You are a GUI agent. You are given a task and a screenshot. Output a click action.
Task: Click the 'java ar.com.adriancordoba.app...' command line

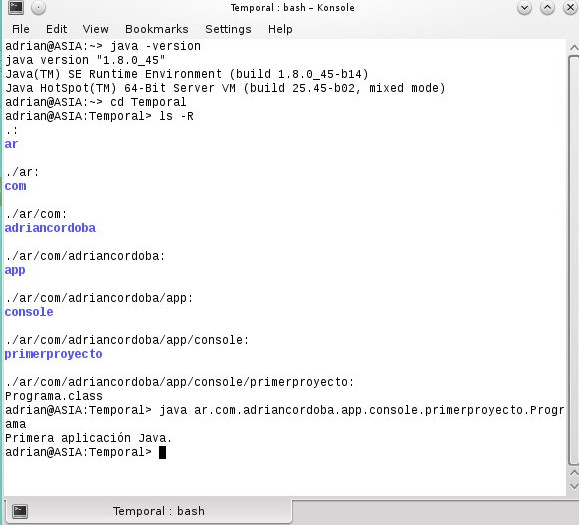361,410
